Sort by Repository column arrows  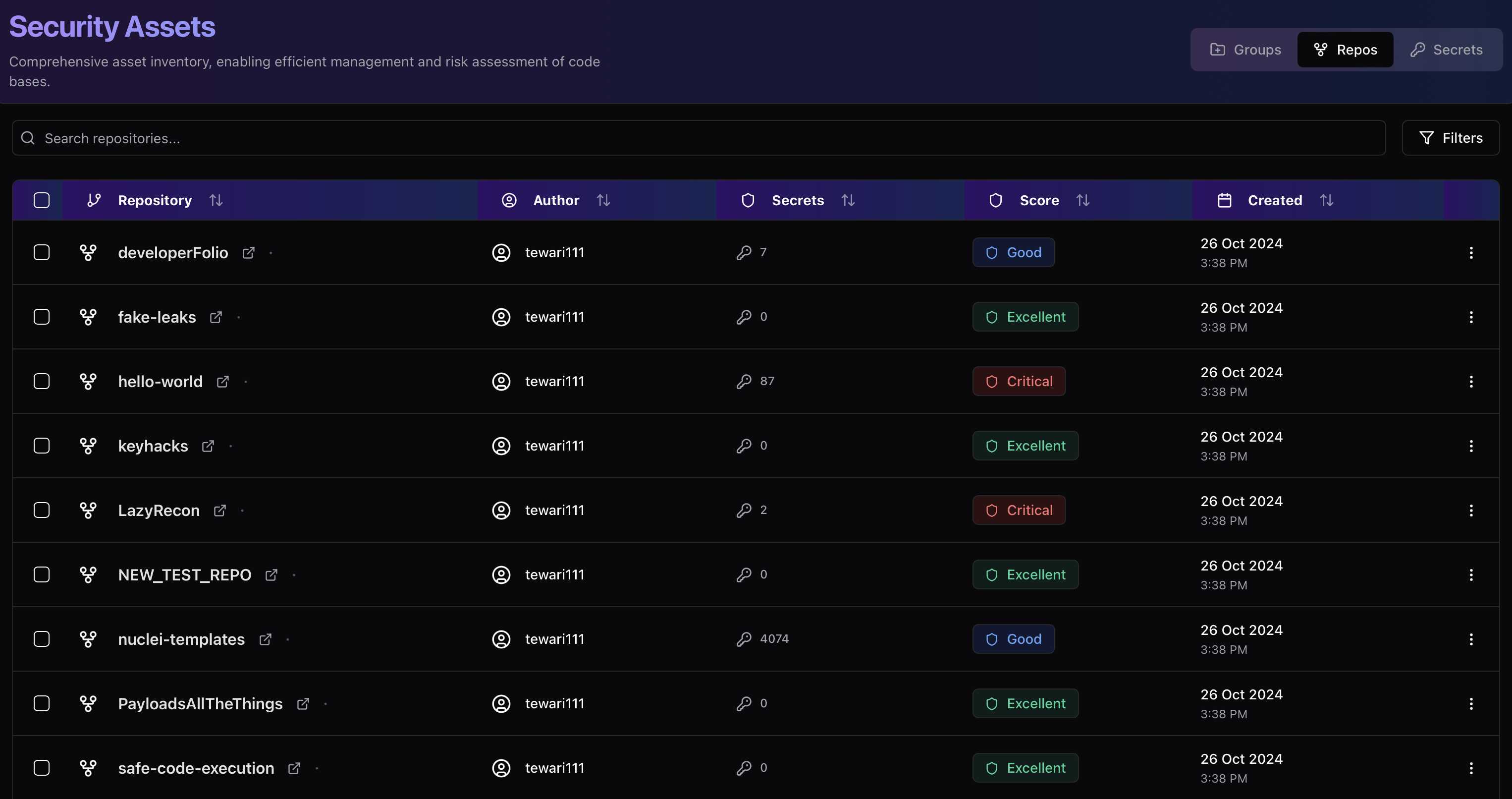click(x=216, y=200)
